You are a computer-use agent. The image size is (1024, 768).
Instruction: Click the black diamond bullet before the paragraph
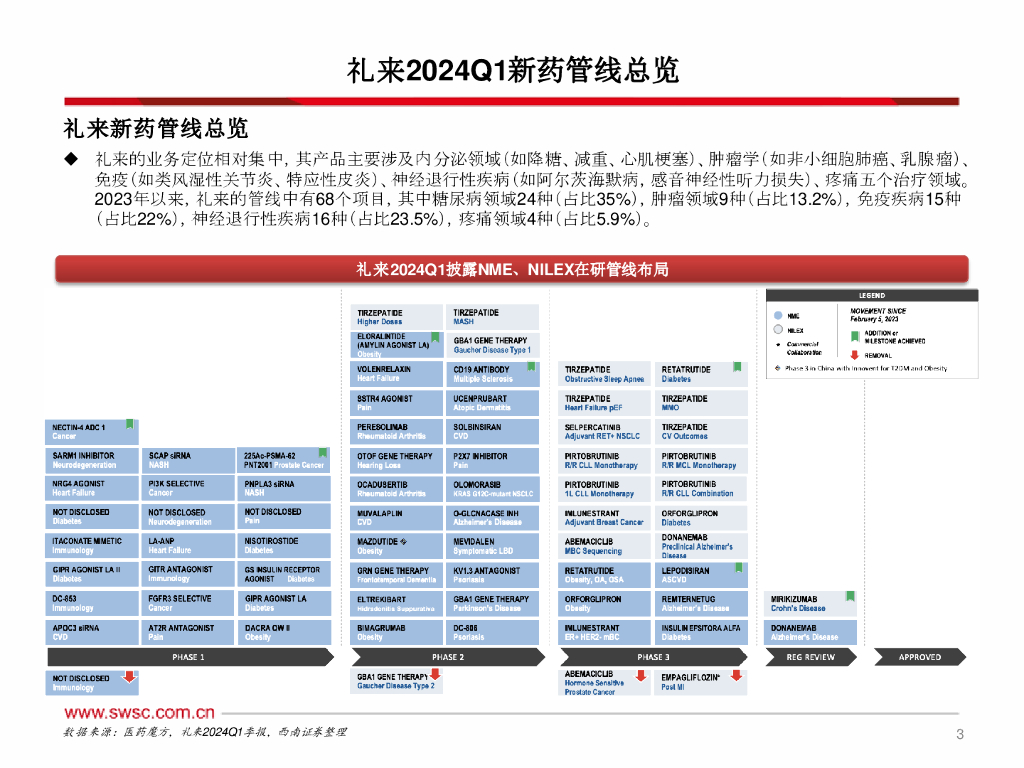tap(71, 159)
